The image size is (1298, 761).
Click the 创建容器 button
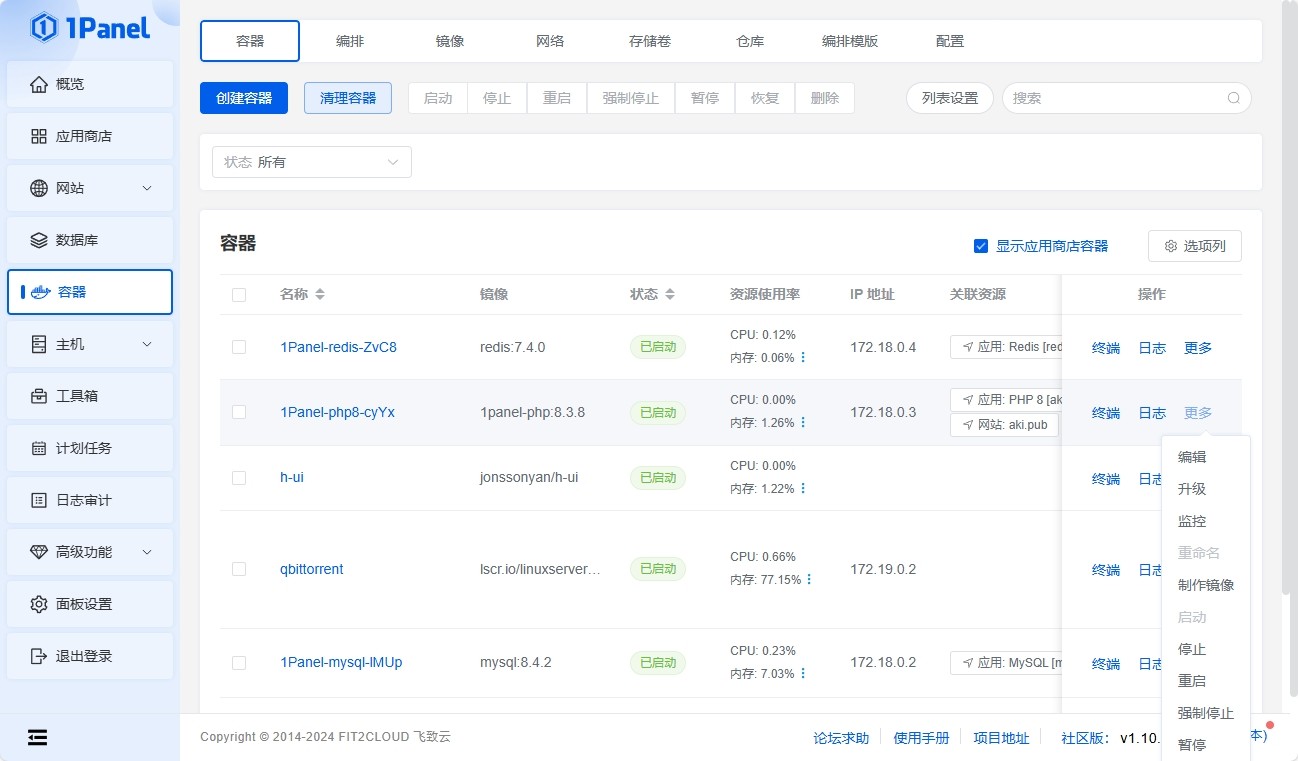(244, 98)
